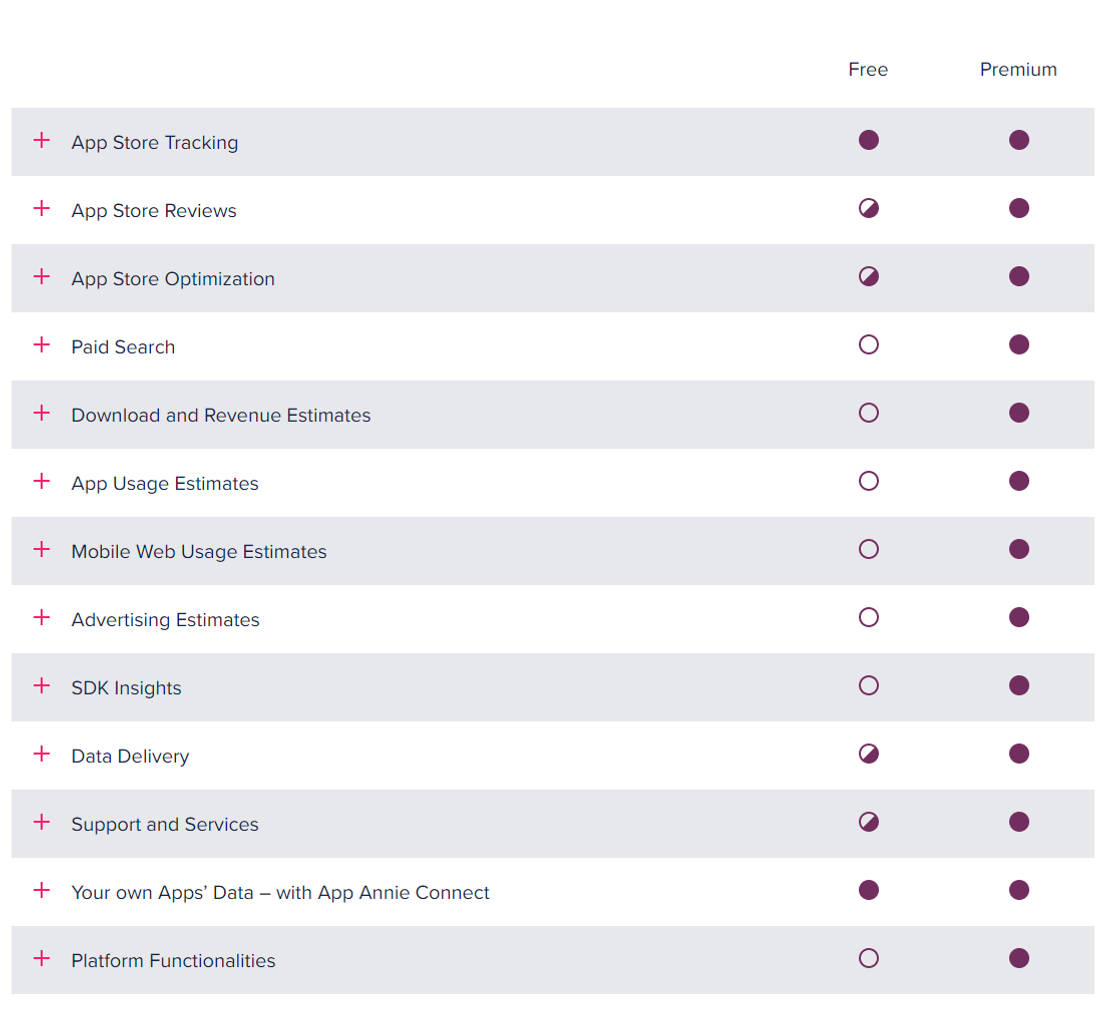Click the empty Free circle for Platform Functionalities
The width and height of the screenshot is (1108, 1018).
868,958
